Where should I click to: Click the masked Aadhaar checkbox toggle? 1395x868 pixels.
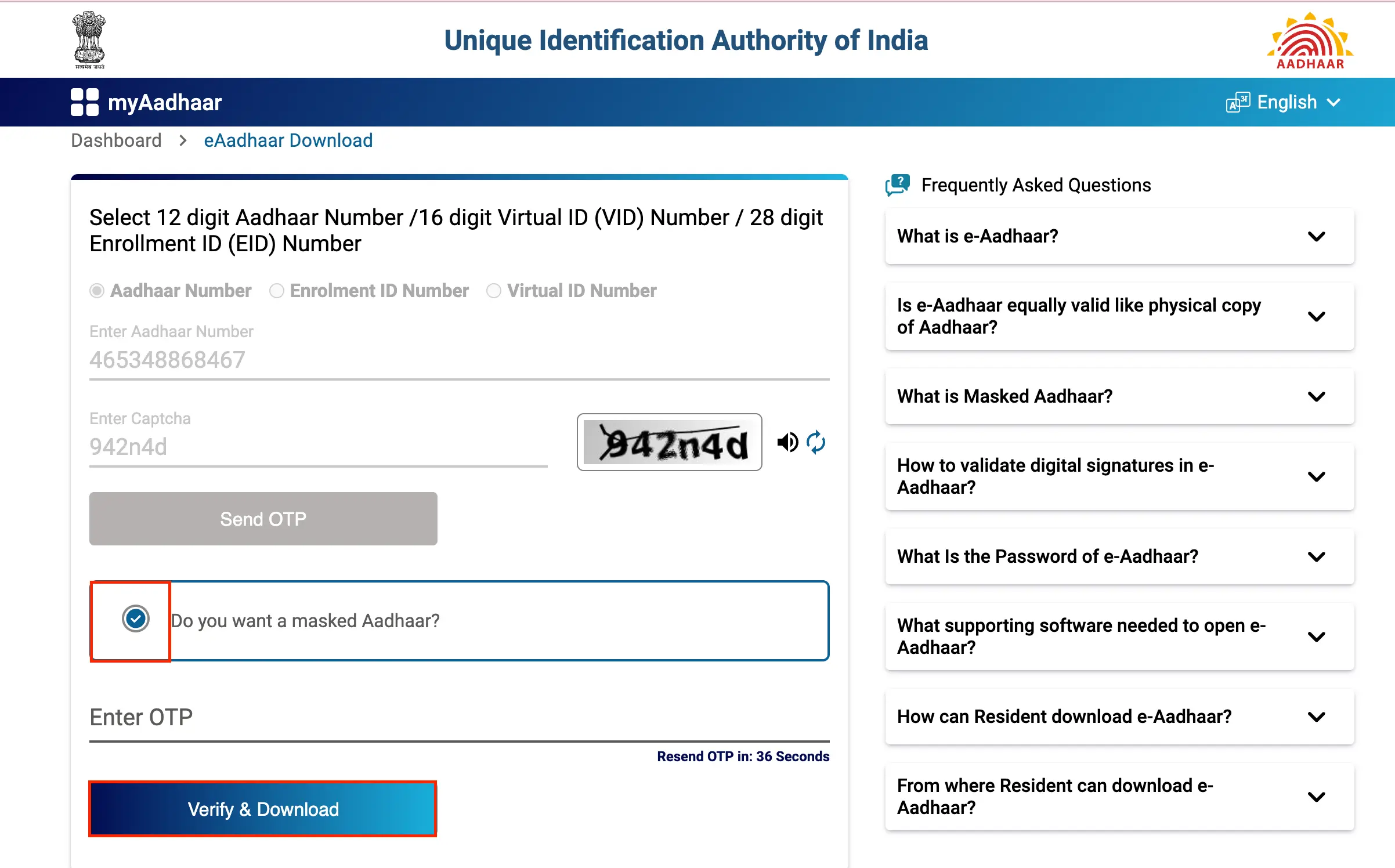(134, 618)
